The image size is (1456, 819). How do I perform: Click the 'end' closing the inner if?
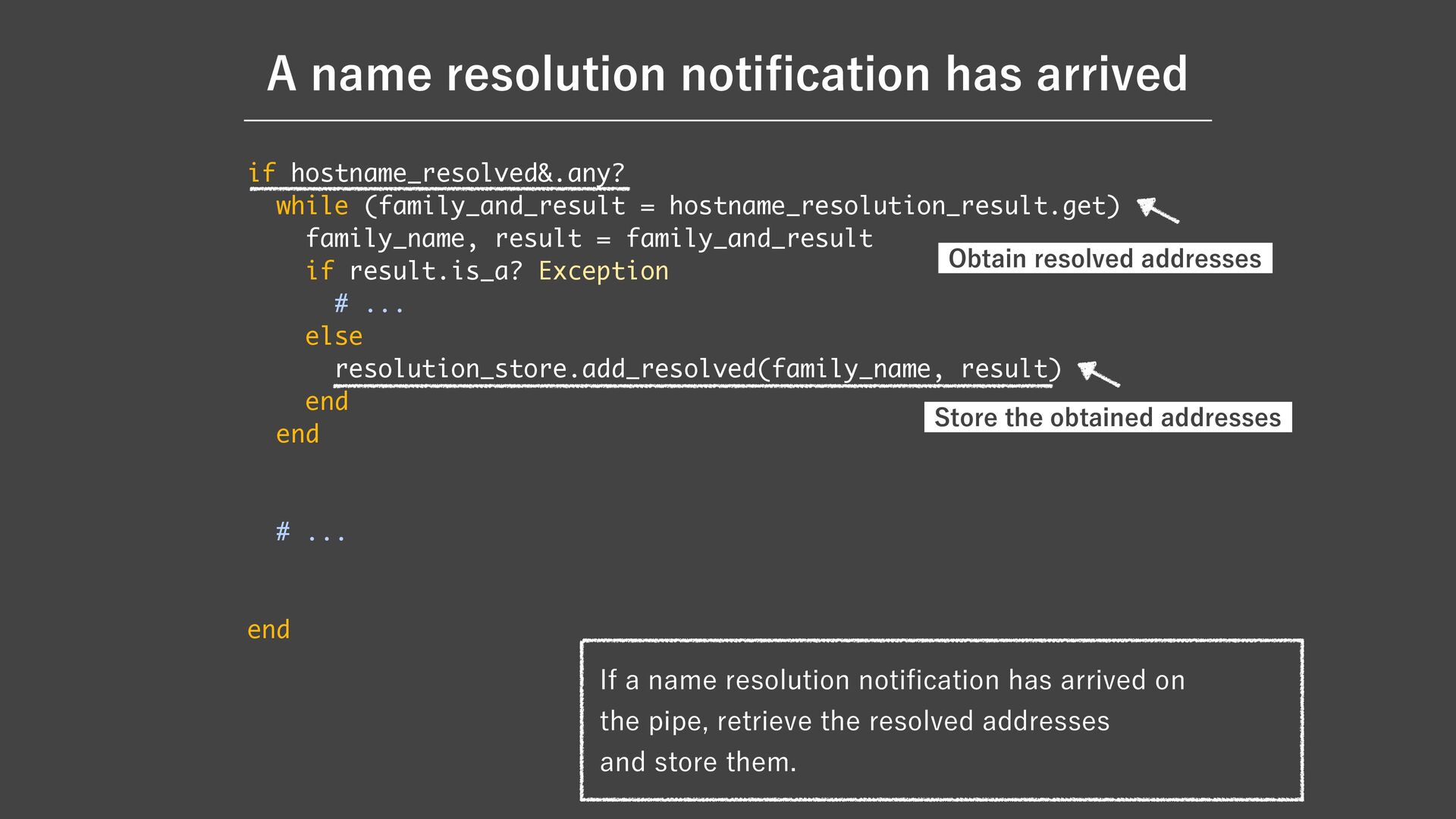pyautogui.click(x=326, y=402)
